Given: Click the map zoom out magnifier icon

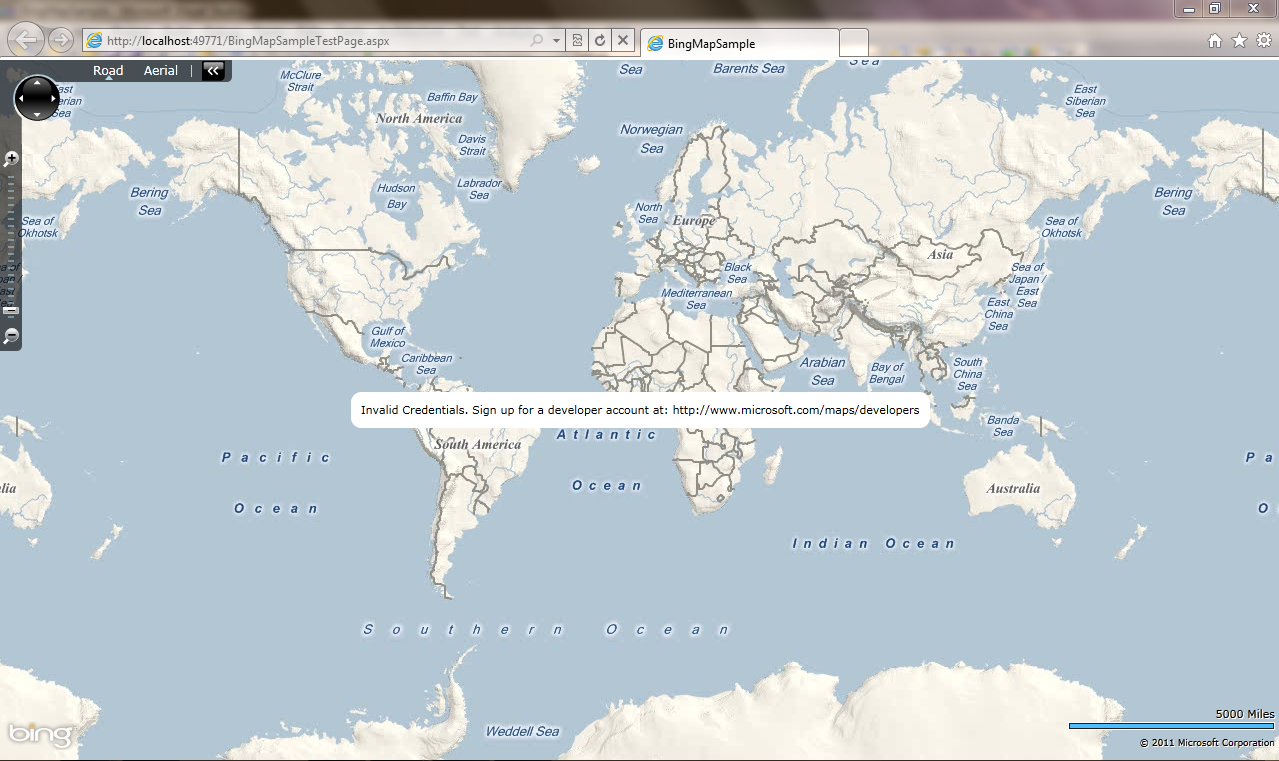Looking at the screenshot, I should (x=11, y=336).
